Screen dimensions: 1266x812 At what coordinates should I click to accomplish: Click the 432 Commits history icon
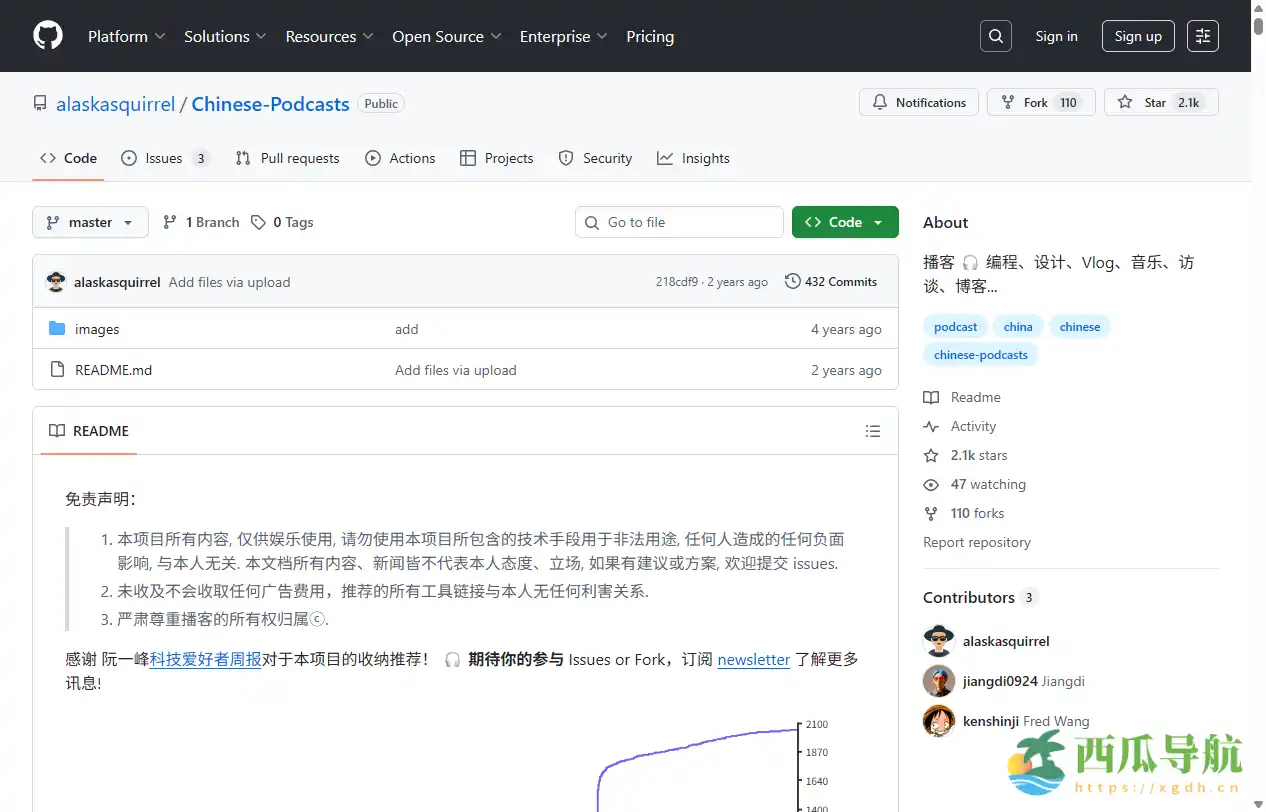tap(793, 282)
